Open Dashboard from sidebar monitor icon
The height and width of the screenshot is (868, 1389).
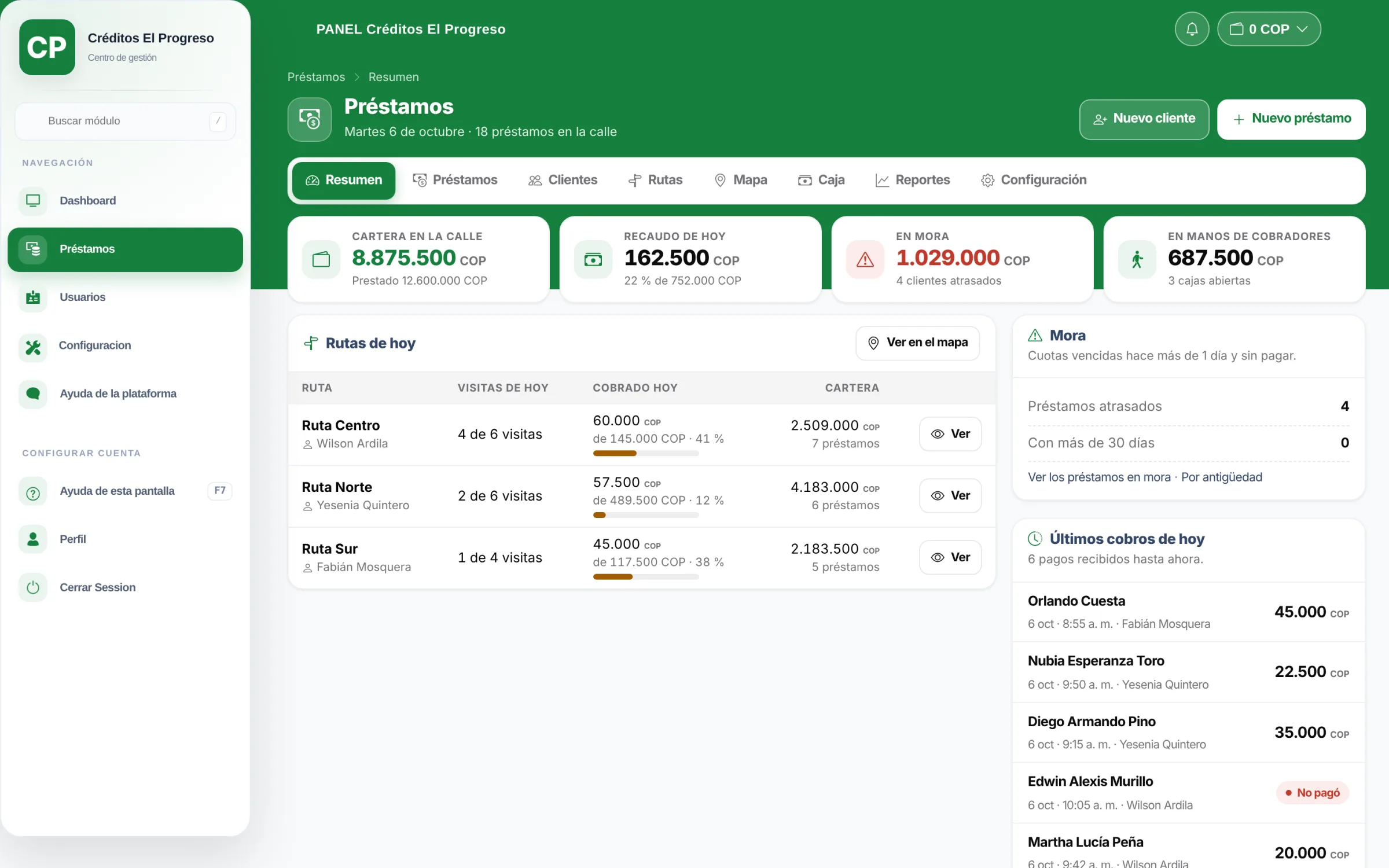pyautogui.click(x=33, y=201)
